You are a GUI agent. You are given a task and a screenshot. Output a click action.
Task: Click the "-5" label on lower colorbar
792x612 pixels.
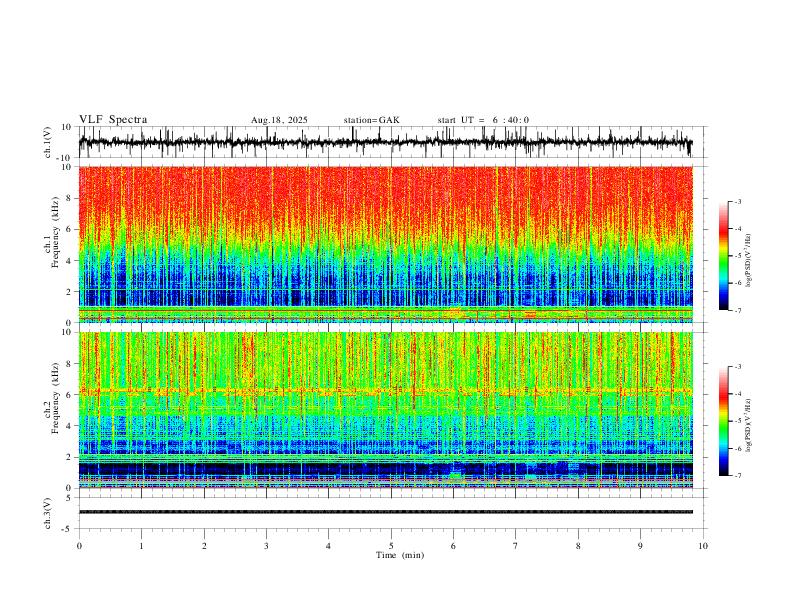coord(738,421)
